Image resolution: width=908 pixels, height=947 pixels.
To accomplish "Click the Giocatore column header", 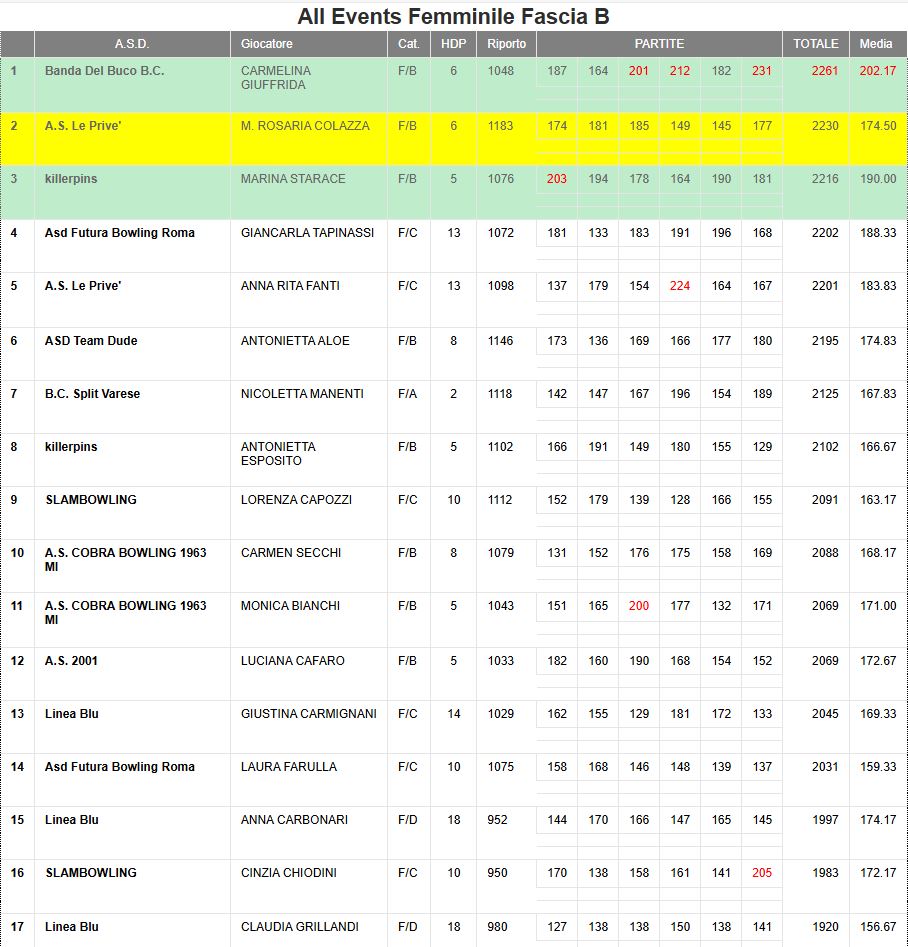I will [x=267, y=44].
